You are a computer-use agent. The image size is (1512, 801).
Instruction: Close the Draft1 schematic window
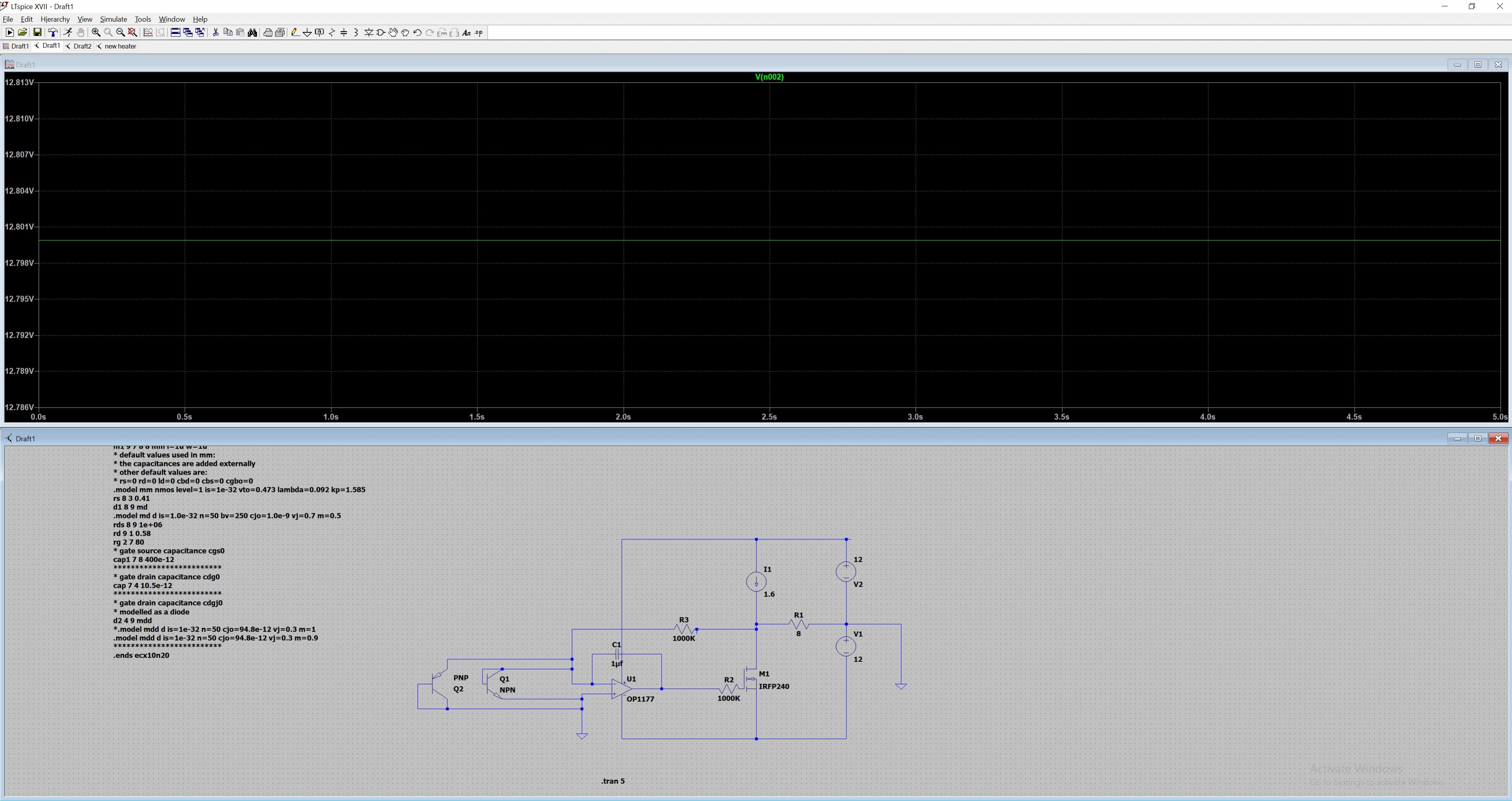click(1498, 438)
